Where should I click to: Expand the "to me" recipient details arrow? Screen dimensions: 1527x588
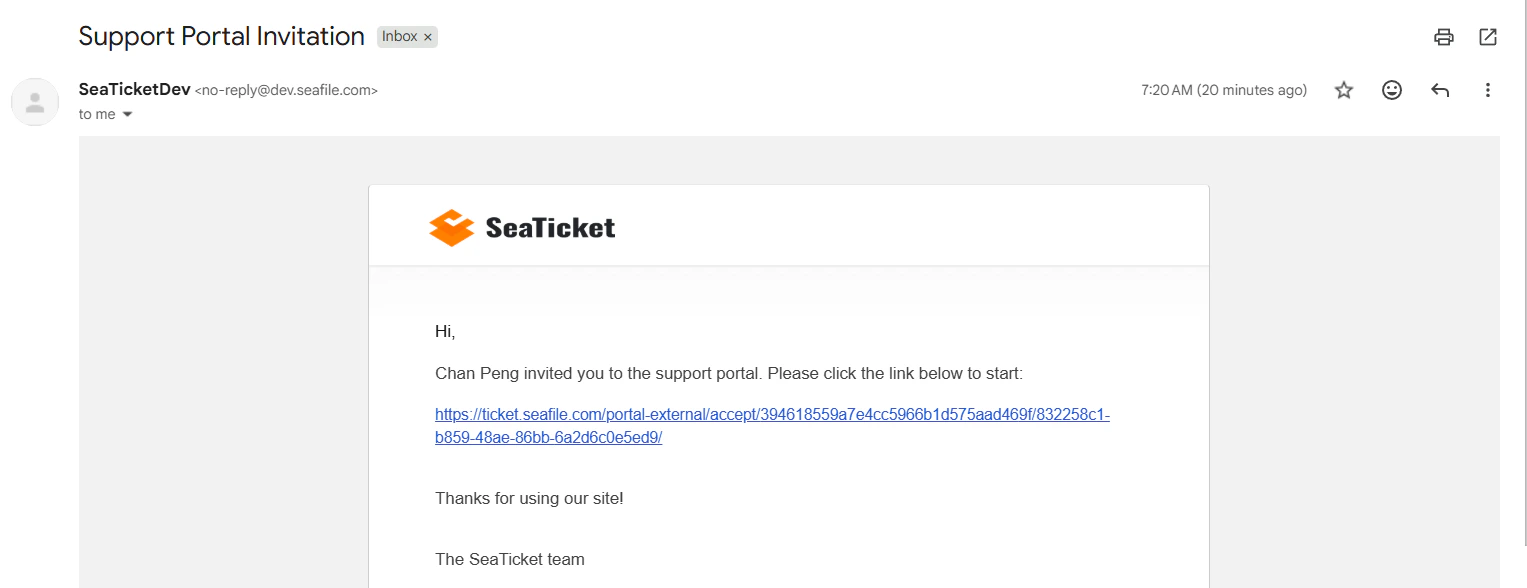tap(127, 114)
